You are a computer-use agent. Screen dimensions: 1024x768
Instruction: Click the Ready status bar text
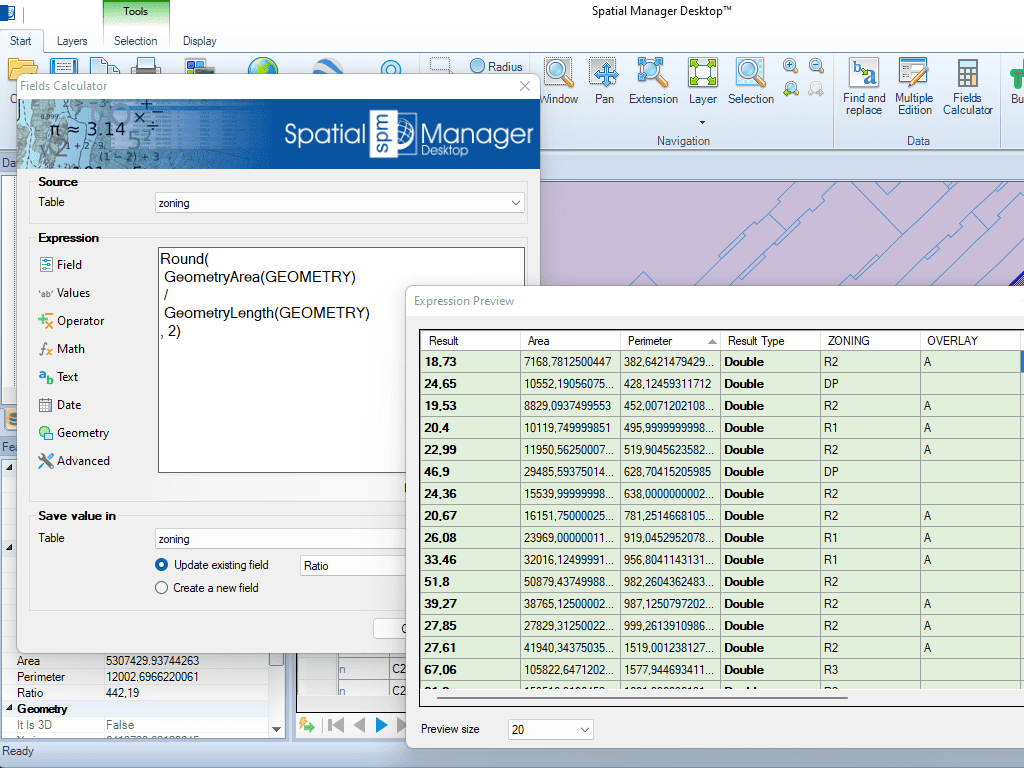tap(18, 751)
